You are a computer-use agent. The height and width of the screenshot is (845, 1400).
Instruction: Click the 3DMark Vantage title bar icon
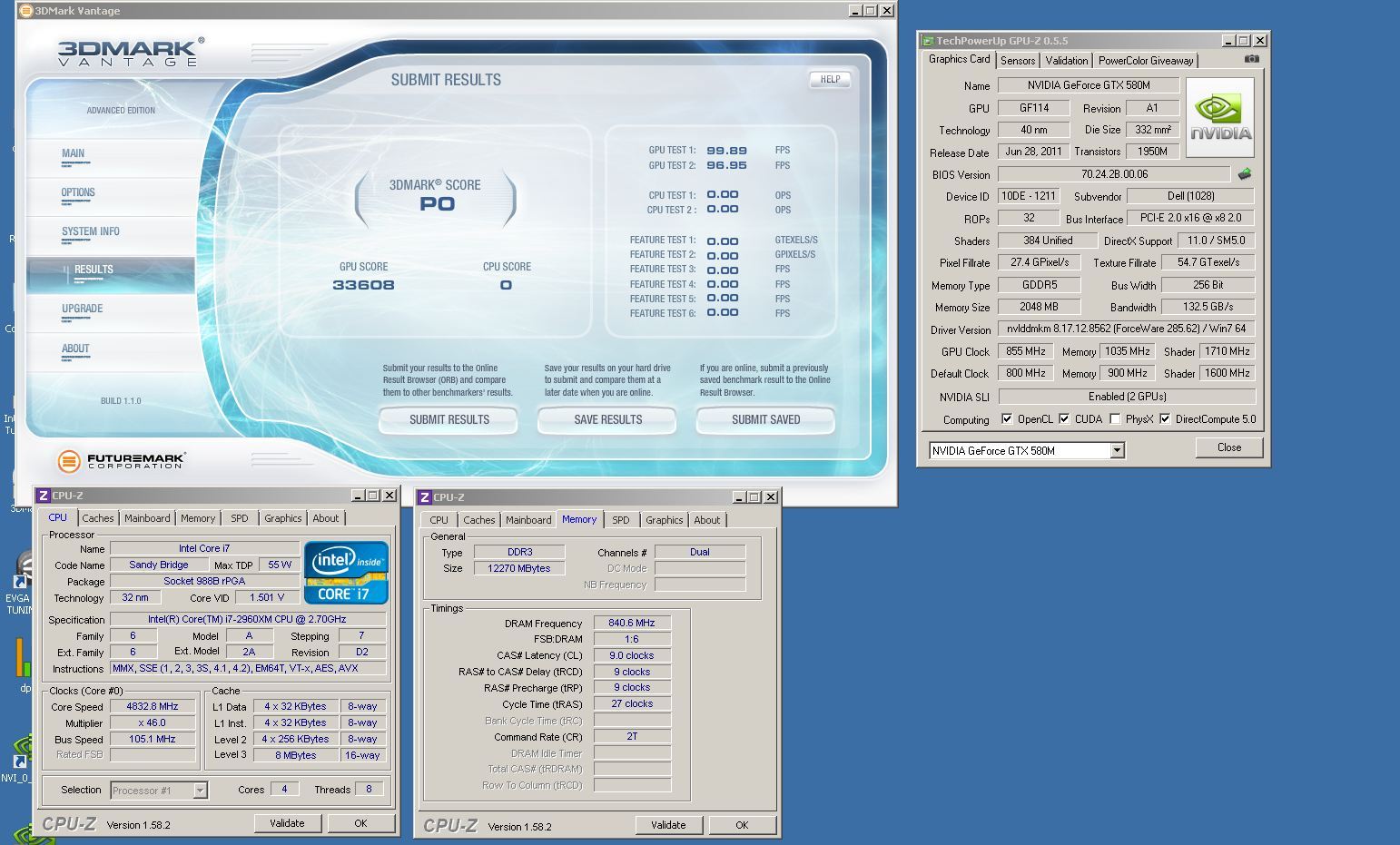[x=25, y=11]
